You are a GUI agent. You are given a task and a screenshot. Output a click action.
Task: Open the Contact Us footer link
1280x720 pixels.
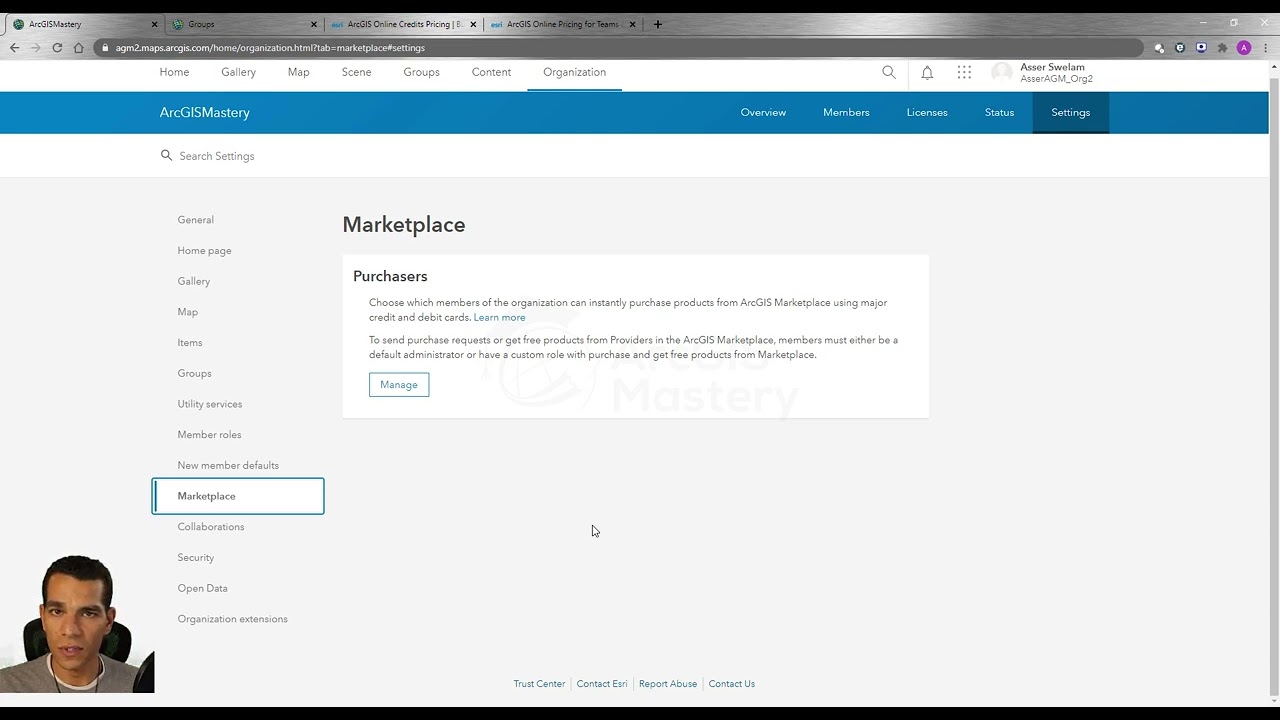[x=732, y=684]
